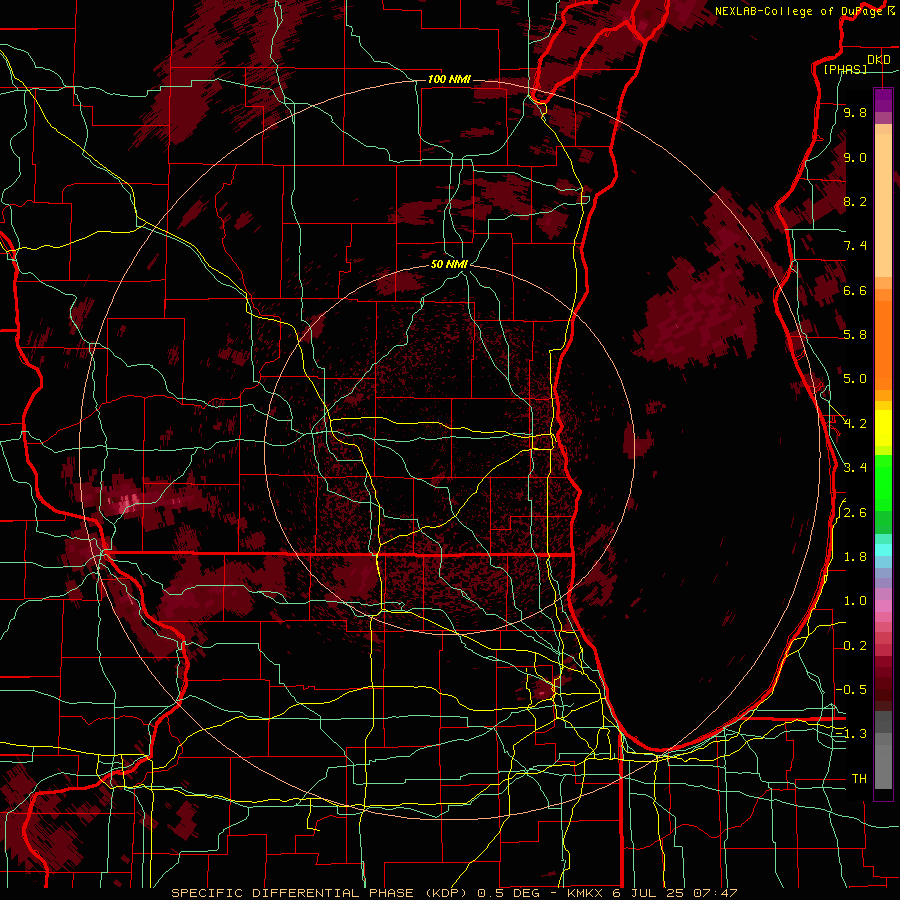Click the "TH" threshold label on scale
Screen dimensions: 900x900
pyautogui.click(x=859, y=779)
